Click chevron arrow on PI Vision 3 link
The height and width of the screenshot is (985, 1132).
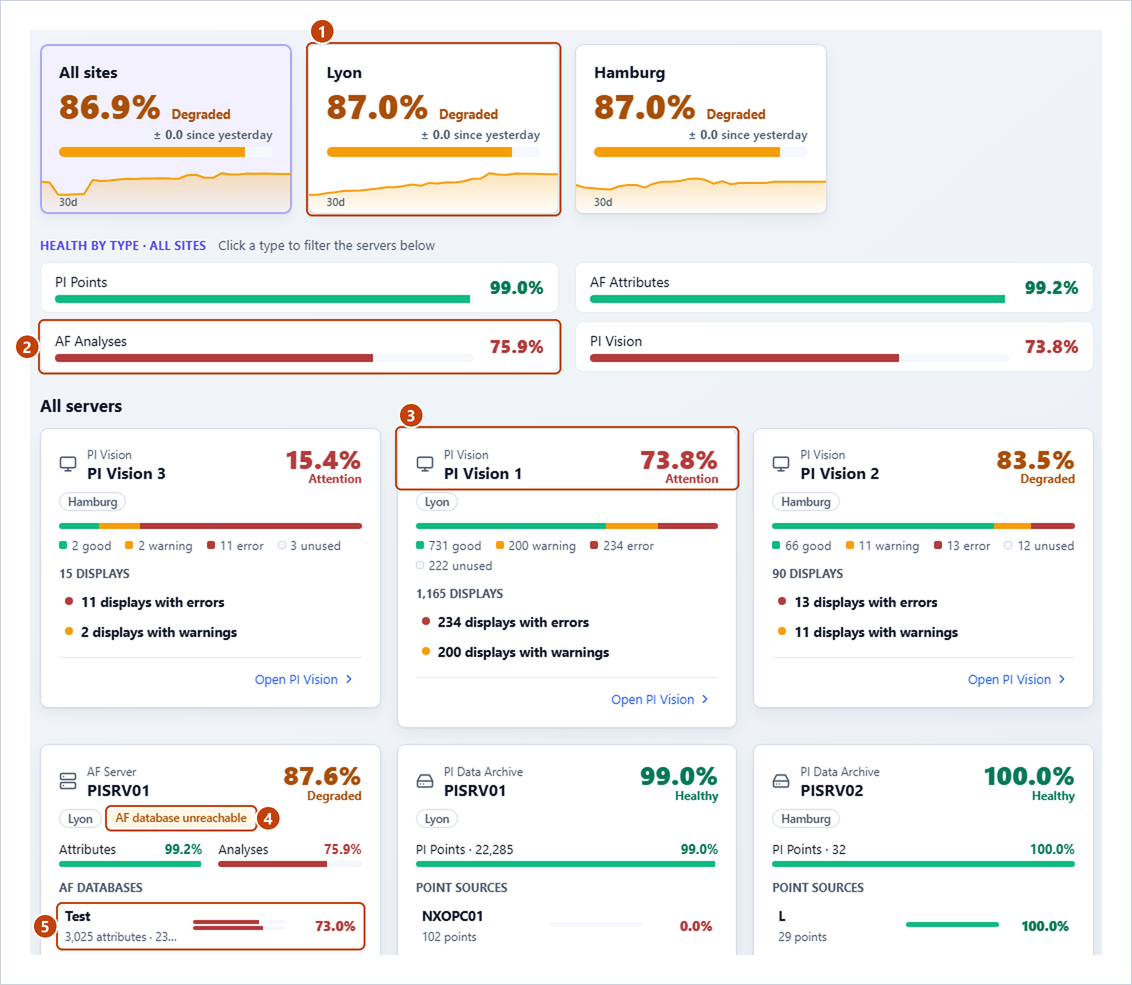click(349, 680)
